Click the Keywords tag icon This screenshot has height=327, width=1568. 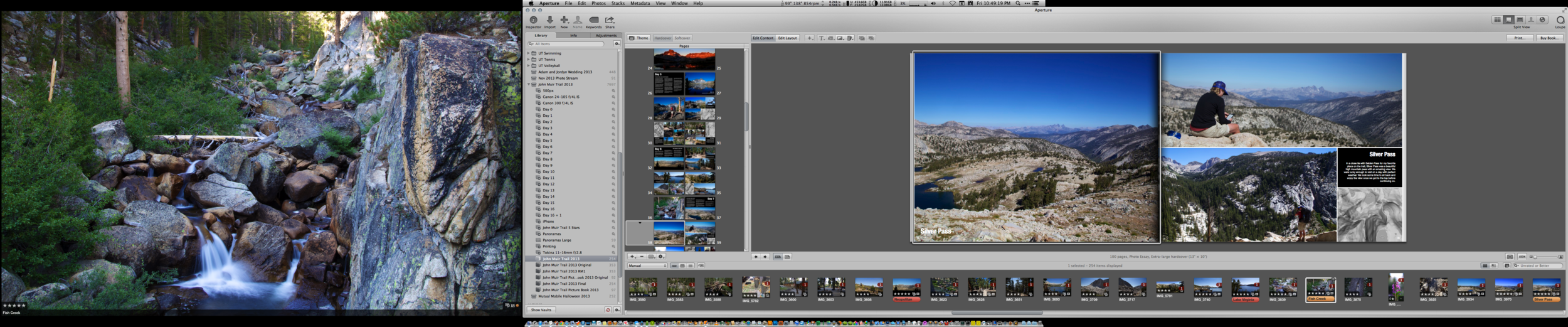coord(593,19)
